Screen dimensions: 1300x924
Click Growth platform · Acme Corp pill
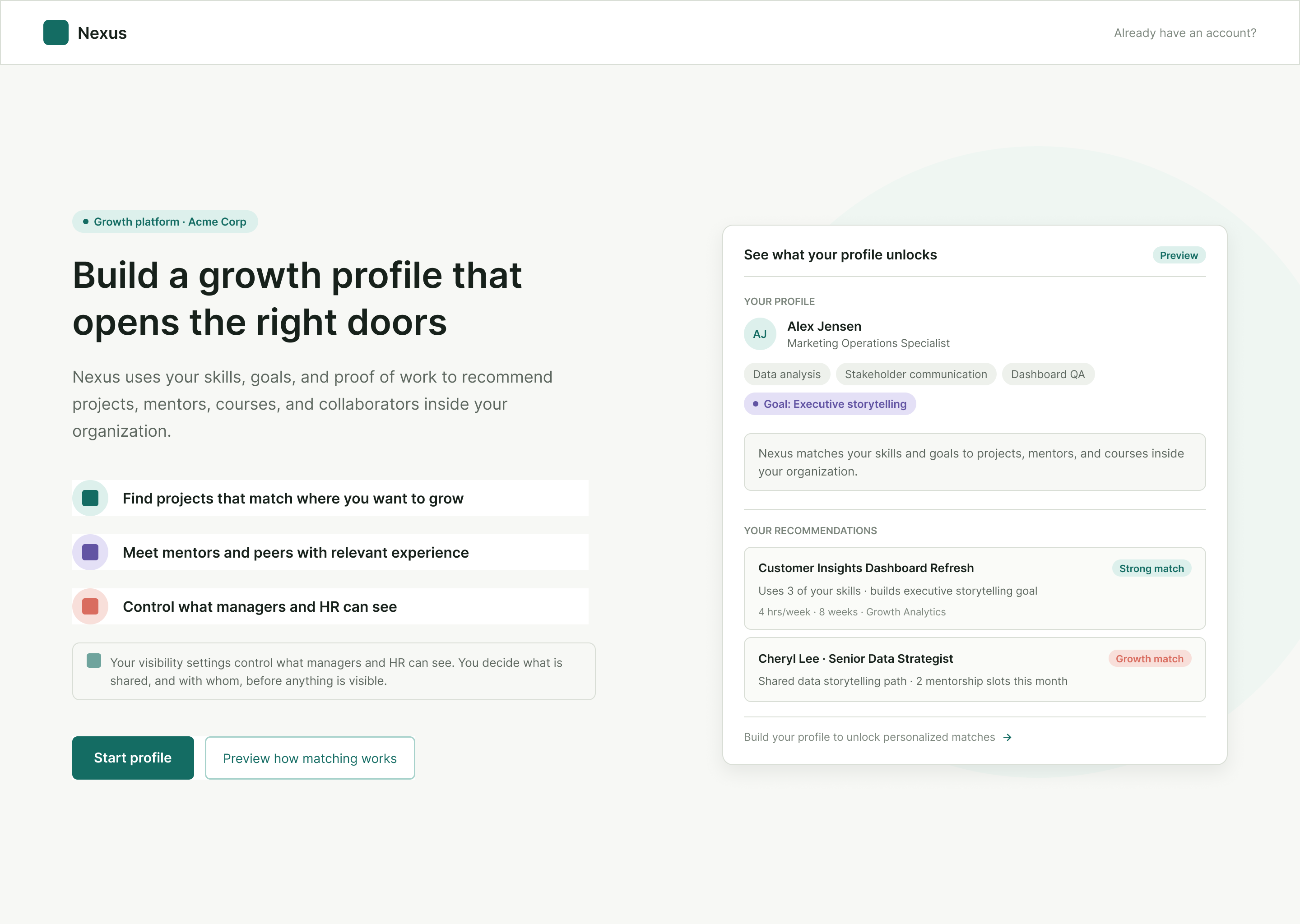[165, 222]
